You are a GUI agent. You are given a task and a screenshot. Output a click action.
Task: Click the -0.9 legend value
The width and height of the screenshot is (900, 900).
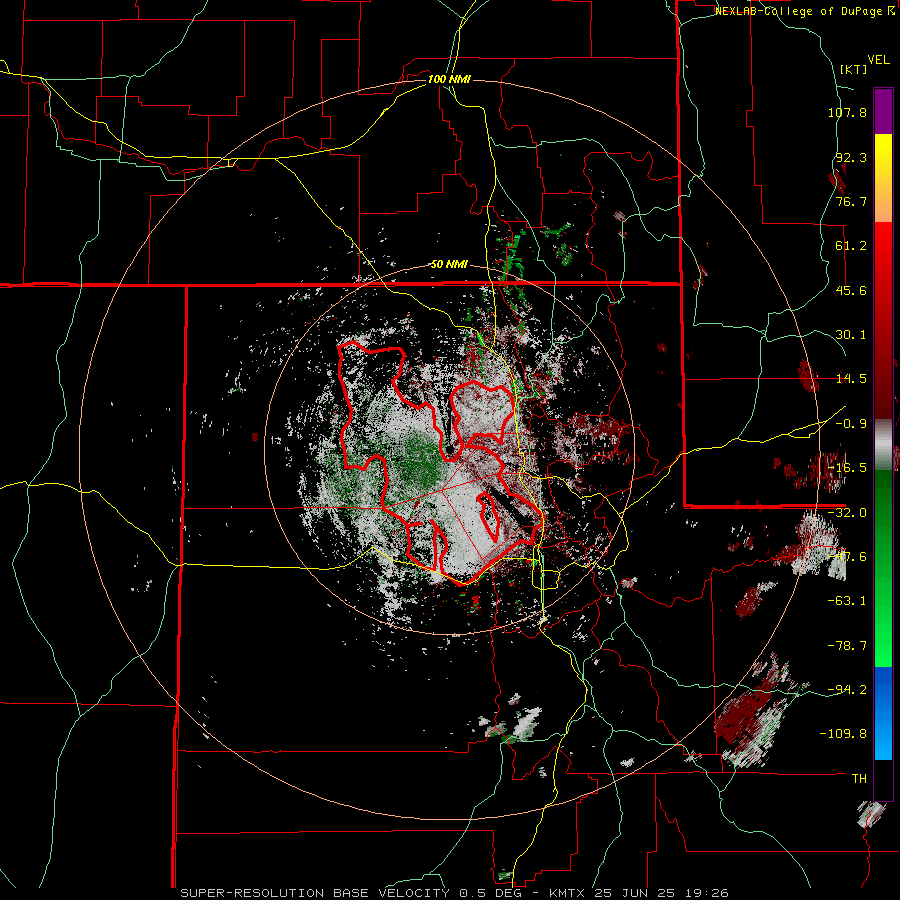click(x=851, y=424)
